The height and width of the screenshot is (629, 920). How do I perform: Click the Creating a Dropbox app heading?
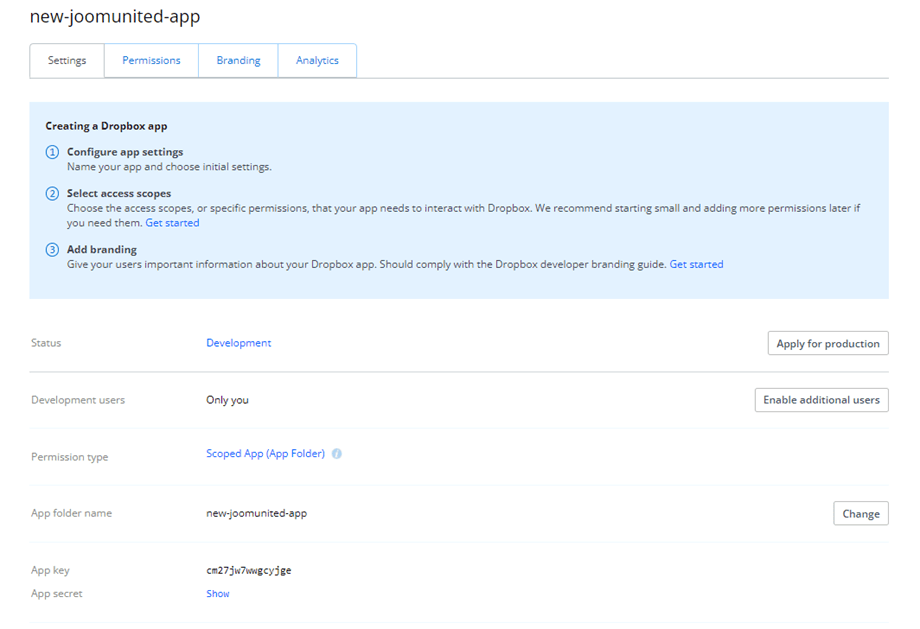(x=106, y=127)
